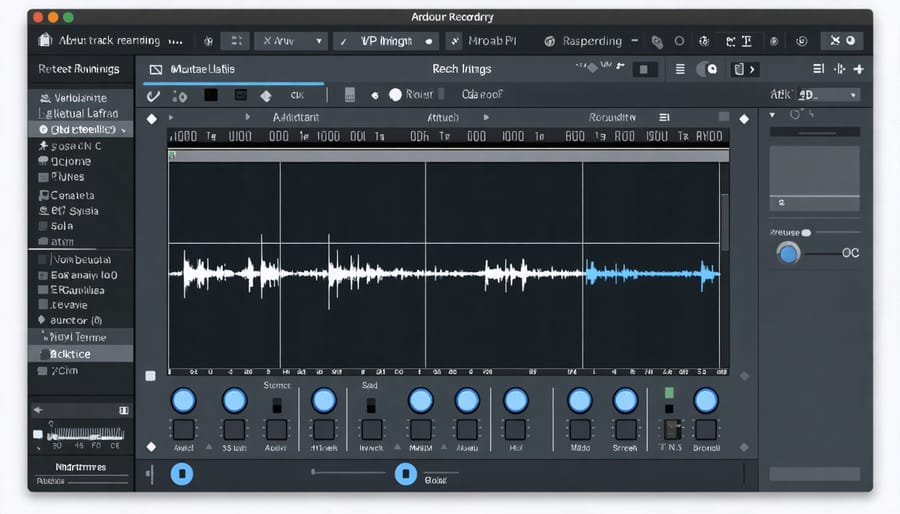
Task: Click the 'Oda eoof' button in editor toolbar
Action: pos(482,95)
